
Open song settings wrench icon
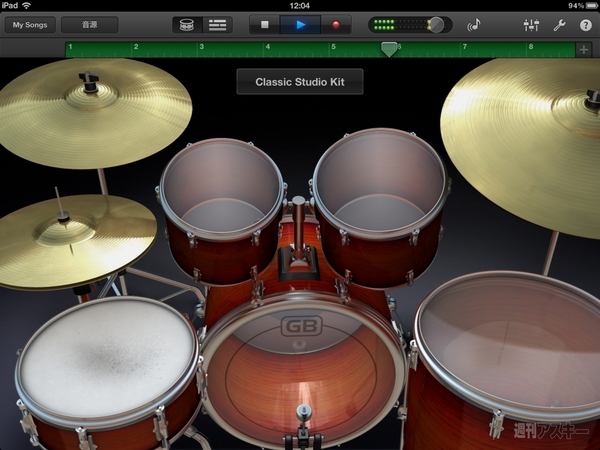[559, 25]
